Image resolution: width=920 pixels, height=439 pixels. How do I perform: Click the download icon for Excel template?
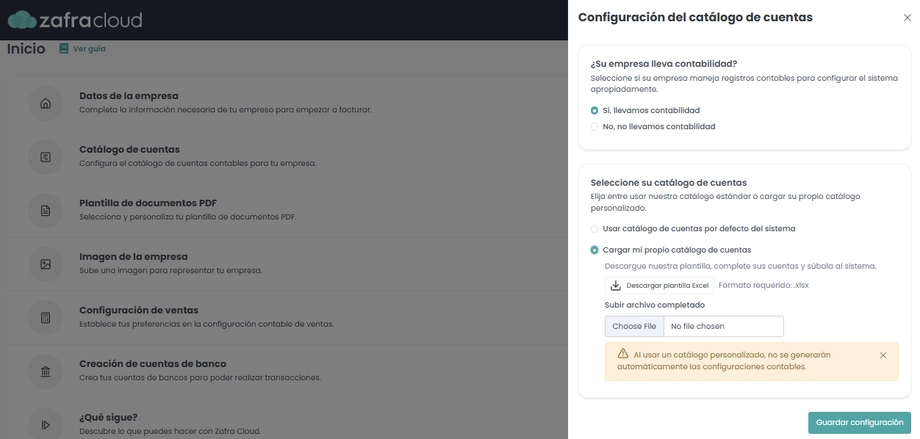[x=615, y=285]
